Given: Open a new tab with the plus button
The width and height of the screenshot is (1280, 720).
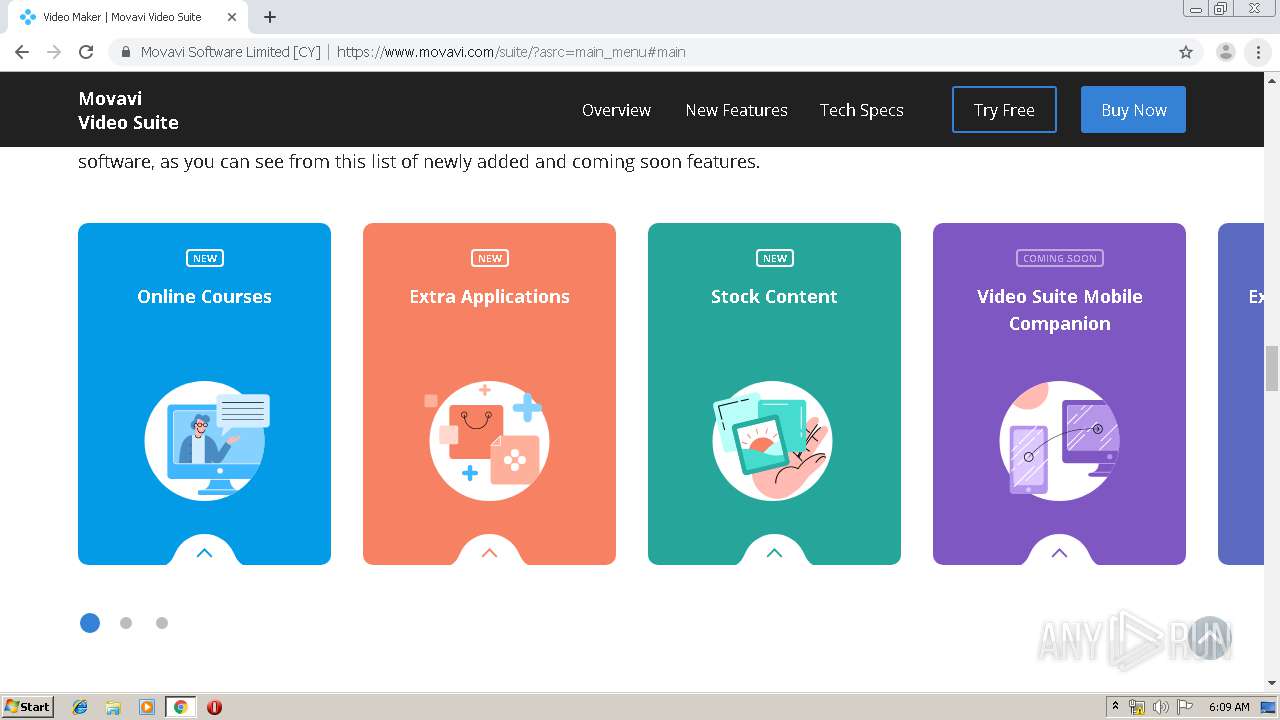Looking at the screenshot, I should tap(270, 17).
